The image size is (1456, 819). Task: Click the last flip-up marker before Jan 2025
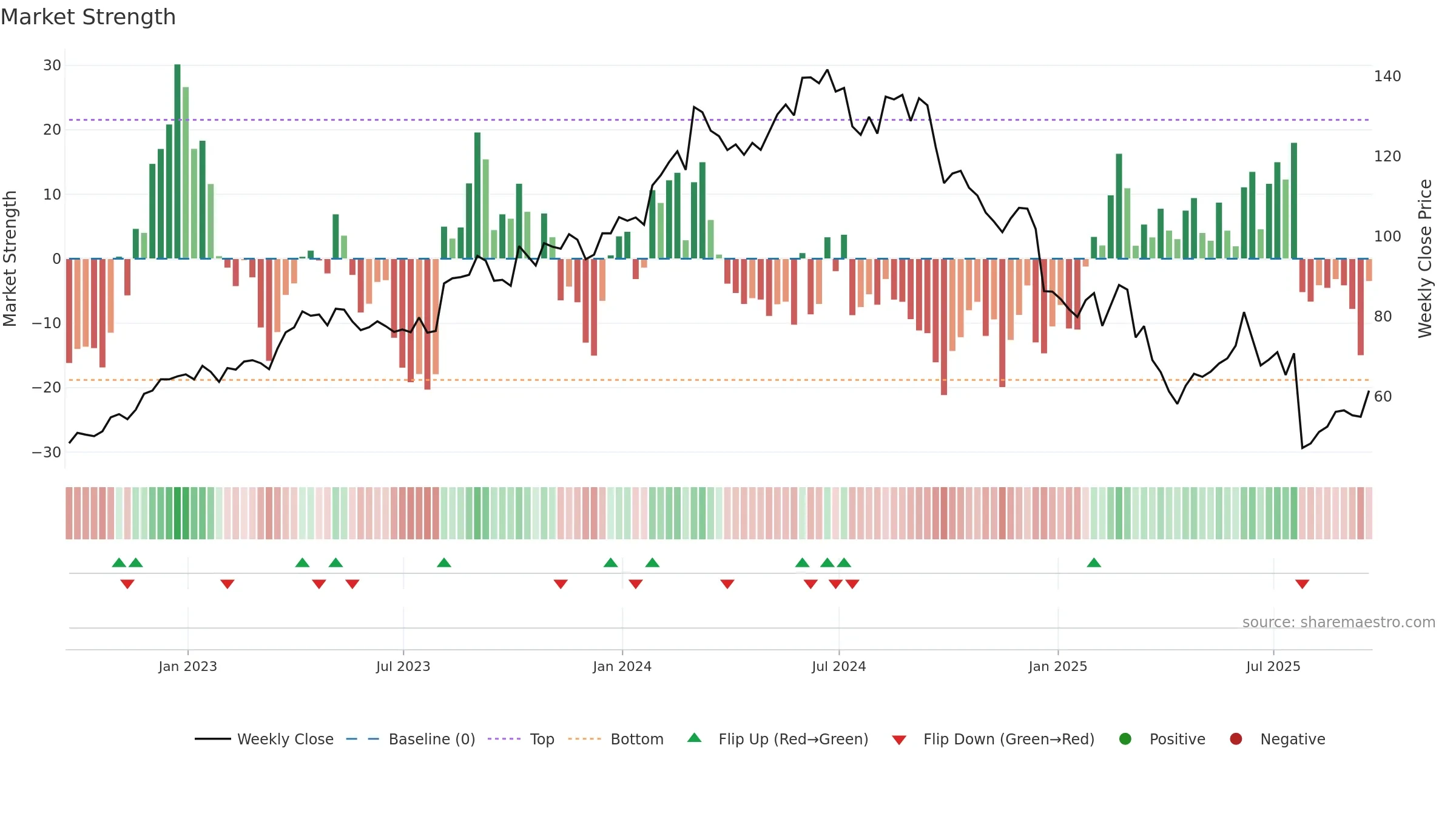point(844,562)
